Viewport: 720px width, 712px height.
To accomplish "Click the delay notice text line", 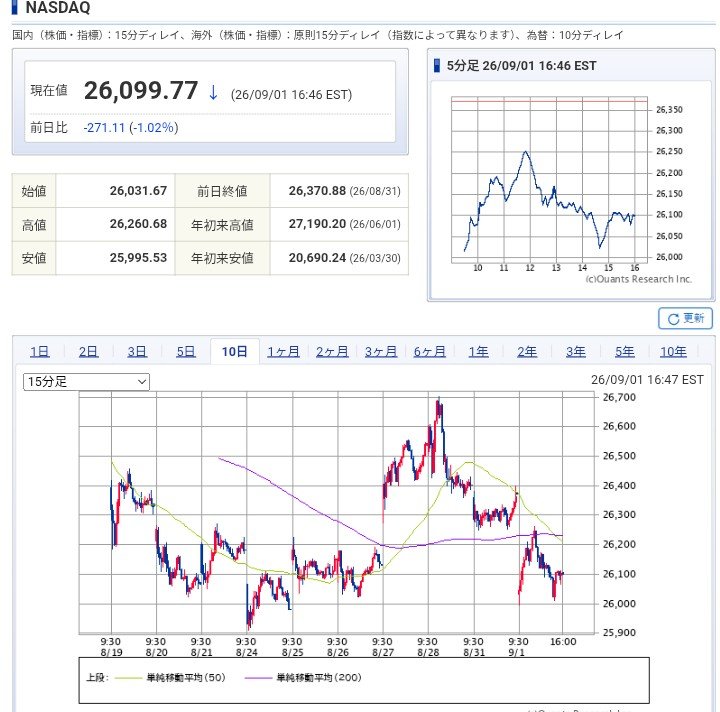I will [x=318, y=35].
